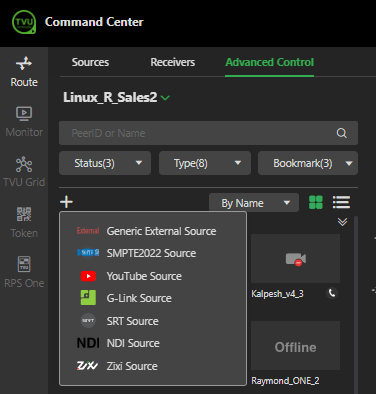Click the Kalpesh_v4_3 source name
The height and width of the screenshot is (394, 376).
pyautogui.click(x=277, y=294)
